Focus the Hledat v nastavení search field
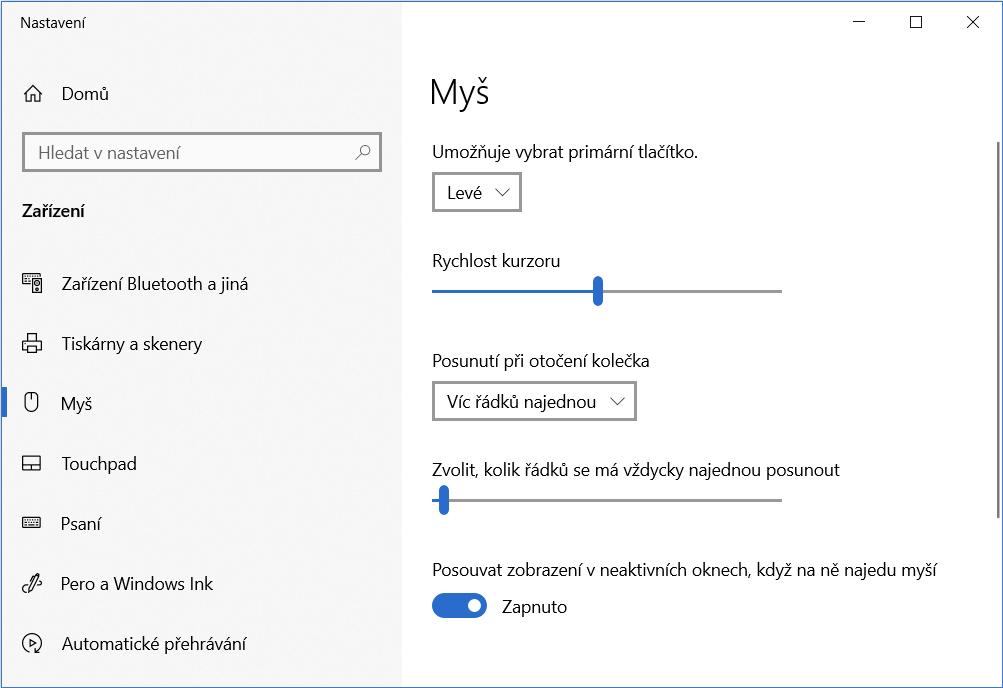 coord(201,152)
